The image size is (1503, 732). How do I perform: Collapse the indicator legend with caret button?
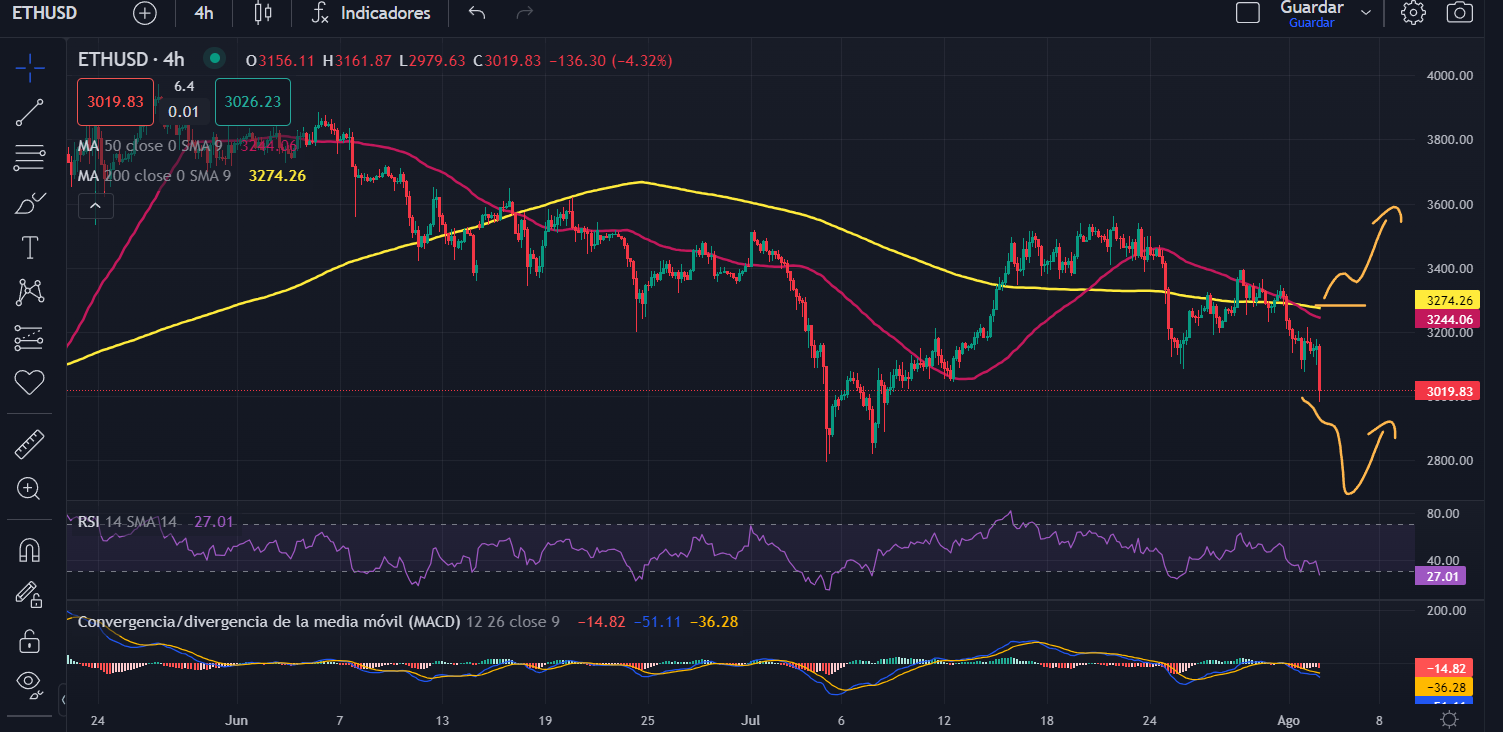tap(96, 206)
